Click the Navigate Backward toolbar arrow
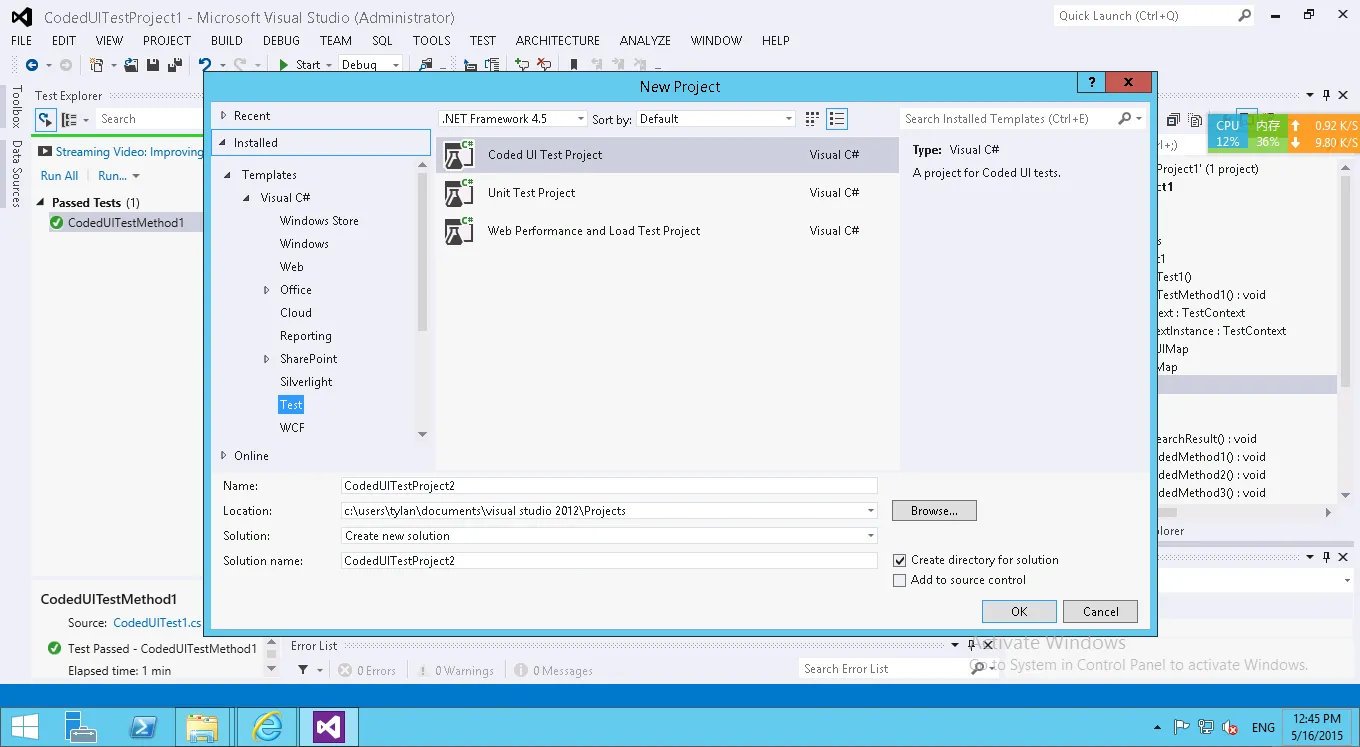Image resolution: width=1360 pixels, height=747 pixels. (x=32, y=65)
